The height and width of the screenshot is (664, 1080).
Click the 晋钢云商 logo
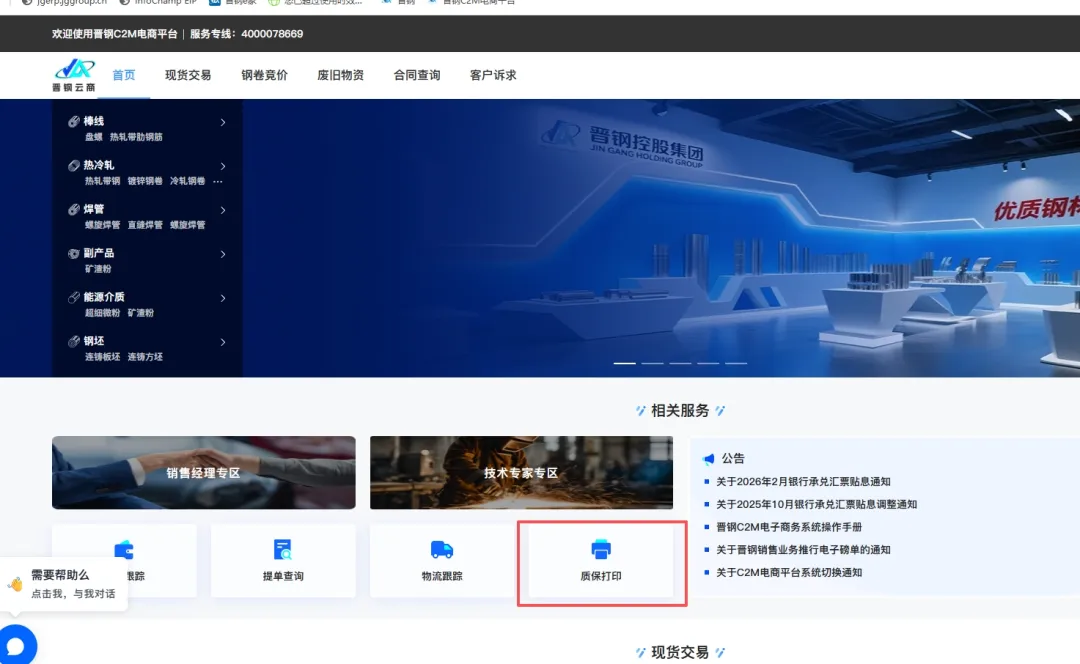pyautogui.click(x=74, y=75)
